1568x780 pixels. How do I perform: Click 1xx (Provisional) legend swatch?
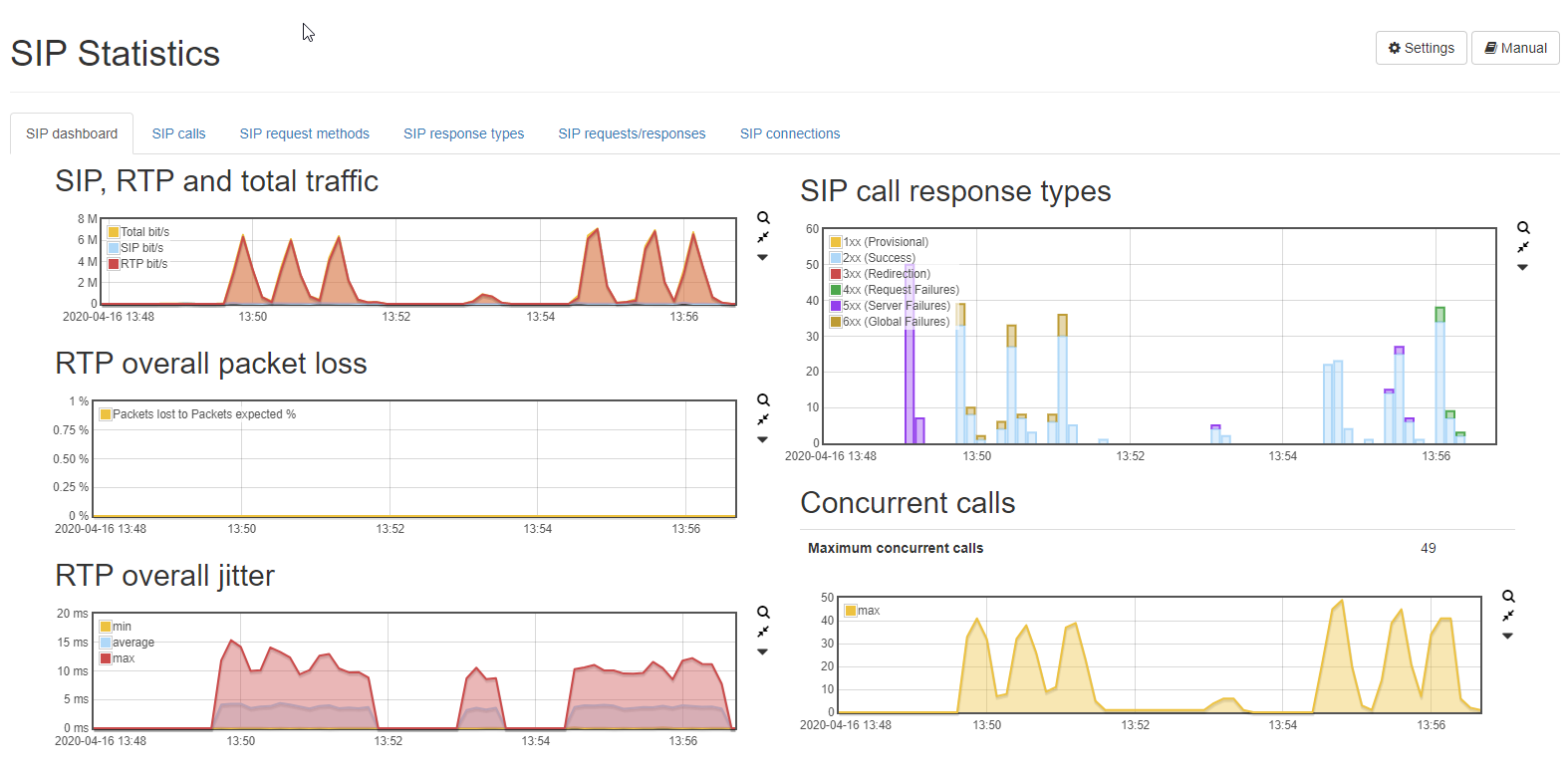coord(836,242)
